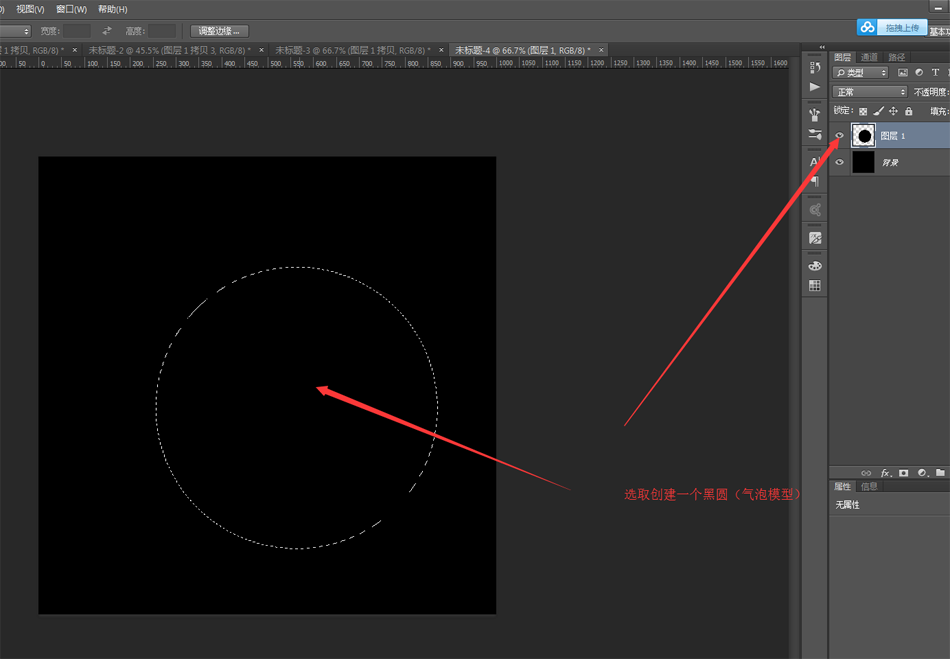Toggle the lock all icon
The width and height of the screenshot is (950, 659).
click(x=908, y=111)
